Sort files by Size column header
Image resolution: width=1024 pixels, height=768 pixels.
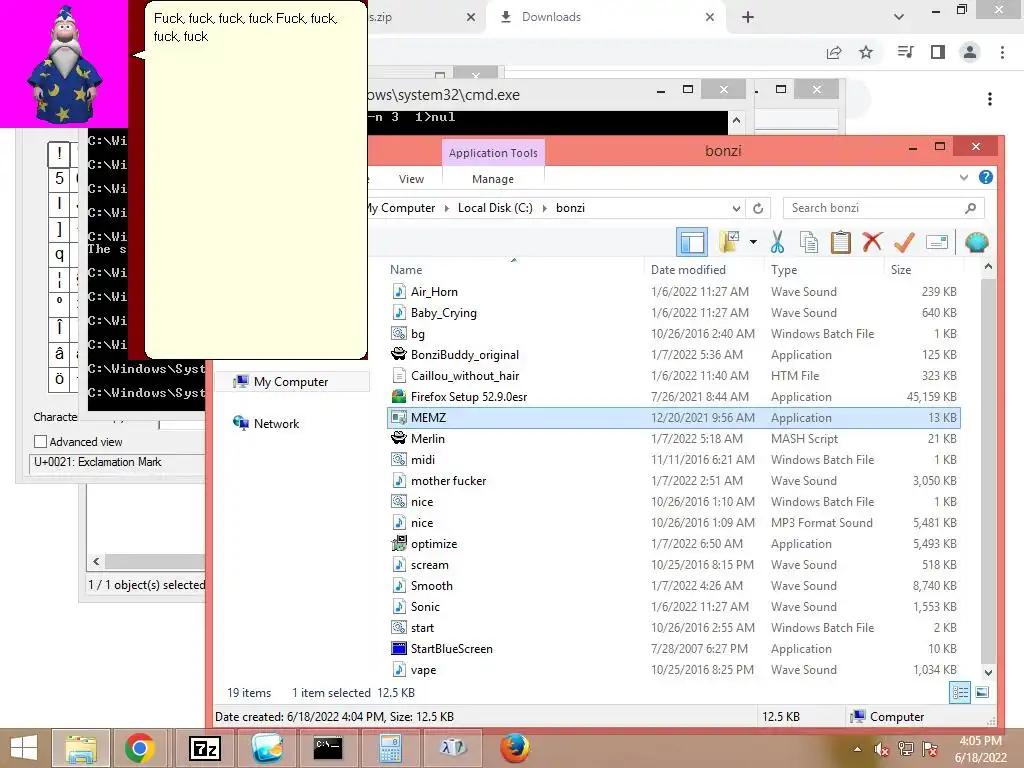[901, 270]
